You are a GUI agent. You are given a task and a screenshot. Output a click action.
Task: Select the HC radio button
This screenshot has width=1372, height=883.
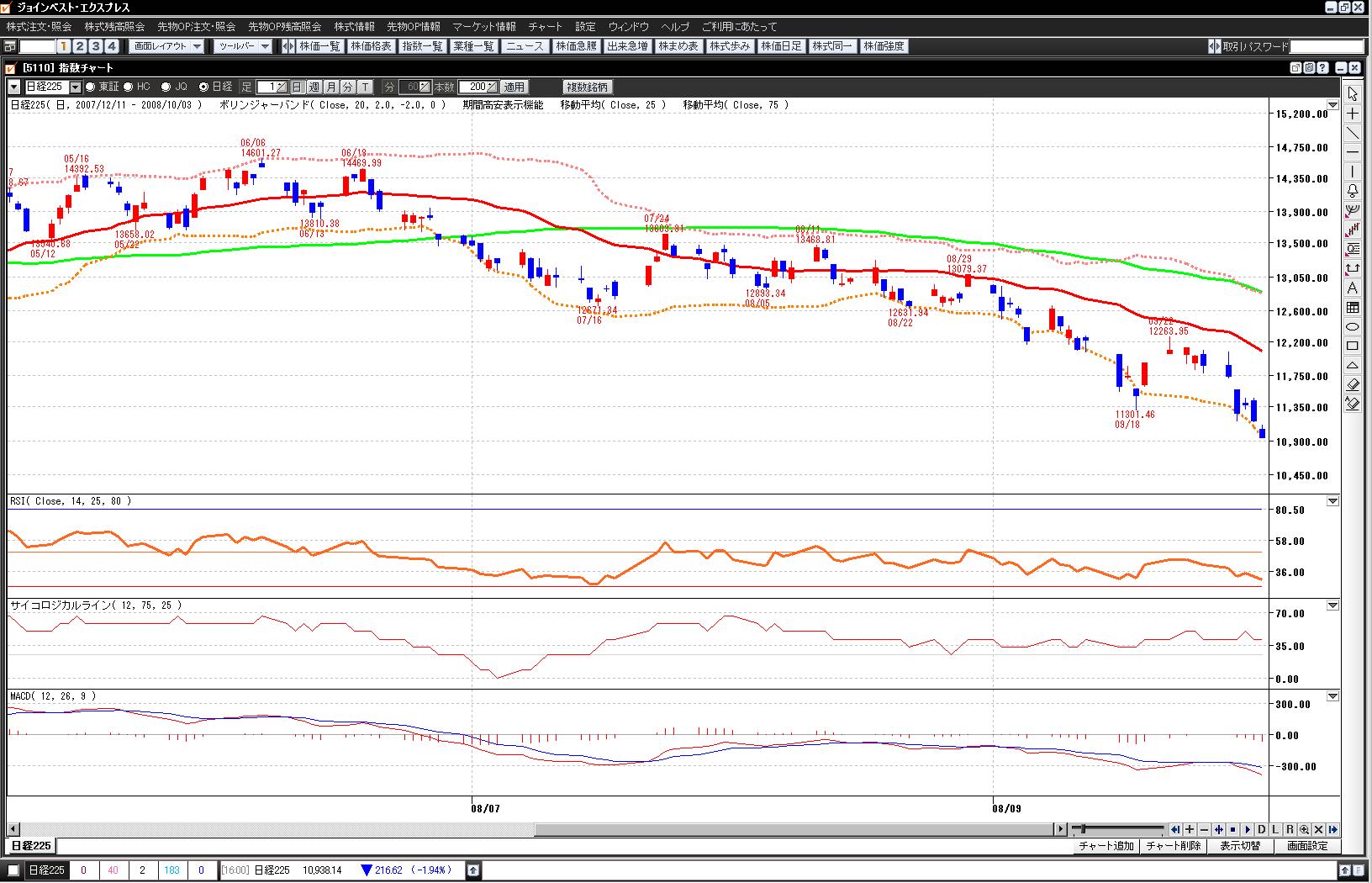pyautogui.click(x=129, y=87)
